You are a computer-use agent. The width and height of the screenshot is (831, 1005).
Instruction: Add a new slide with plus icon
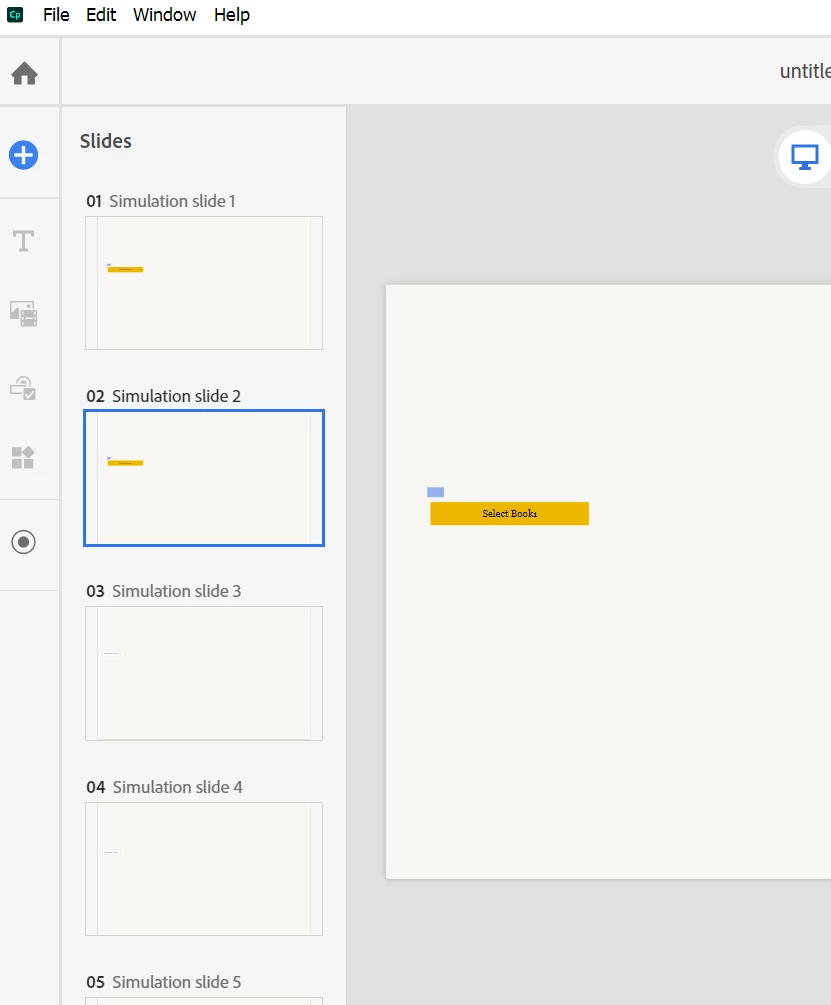tap(24, 155)
